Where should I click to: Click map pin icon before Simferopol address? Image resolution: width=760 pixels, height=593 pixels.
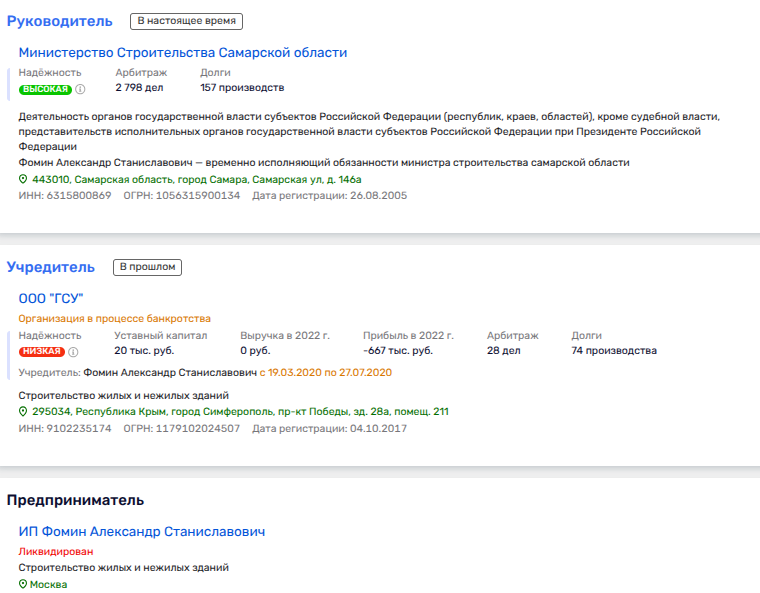[x=24, y=411]
